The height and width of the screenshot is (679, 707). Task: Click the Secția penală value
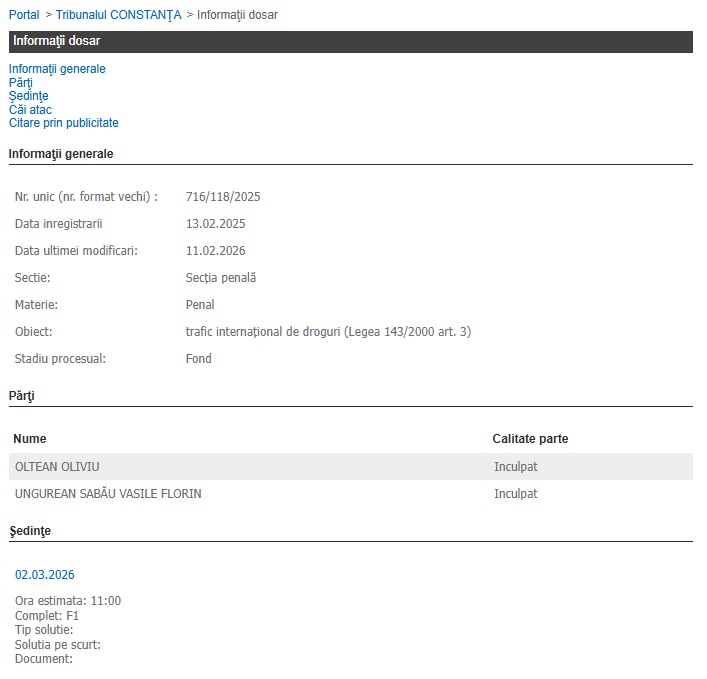[221, 278]
